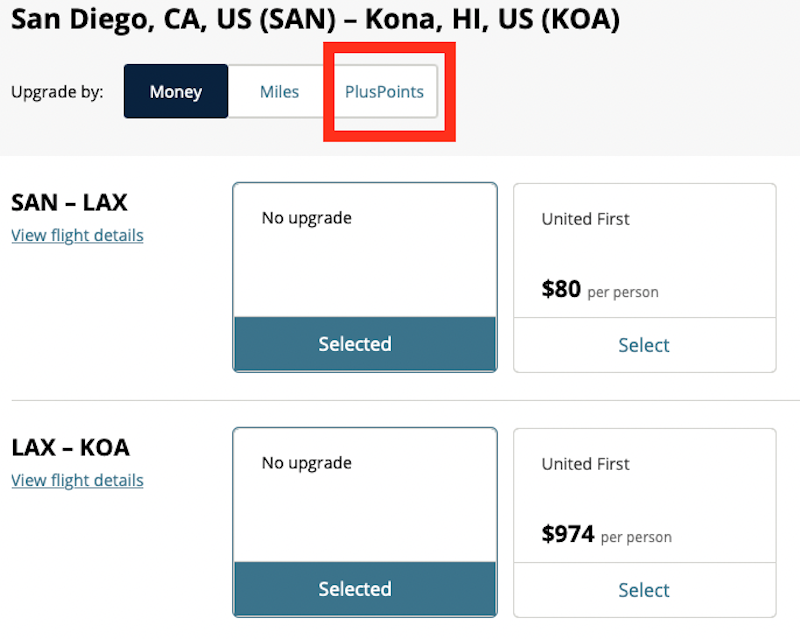
Task: Click the LAX–KOA route heading
Action: click(69, 447)
